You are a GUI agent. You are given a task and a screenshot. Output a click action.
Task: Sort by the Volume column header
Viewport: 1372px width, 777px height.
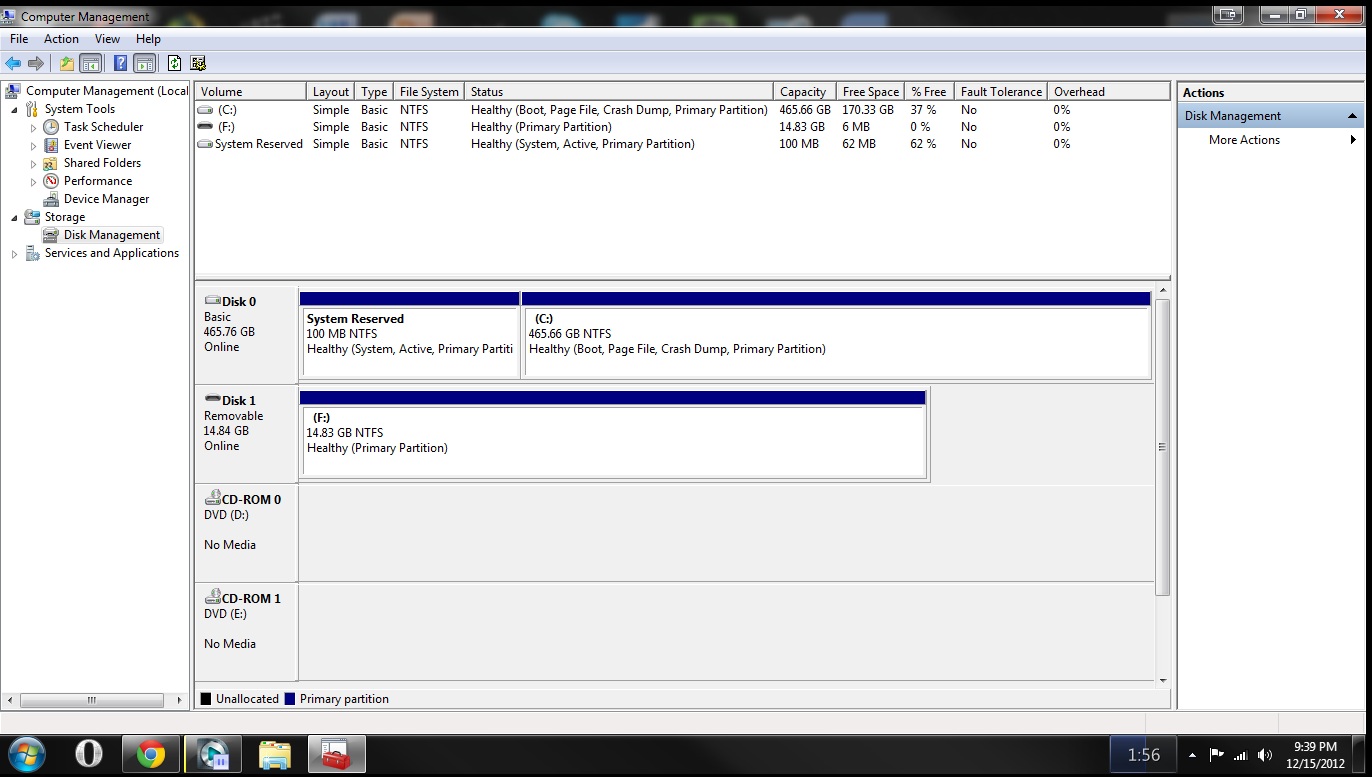250,91
